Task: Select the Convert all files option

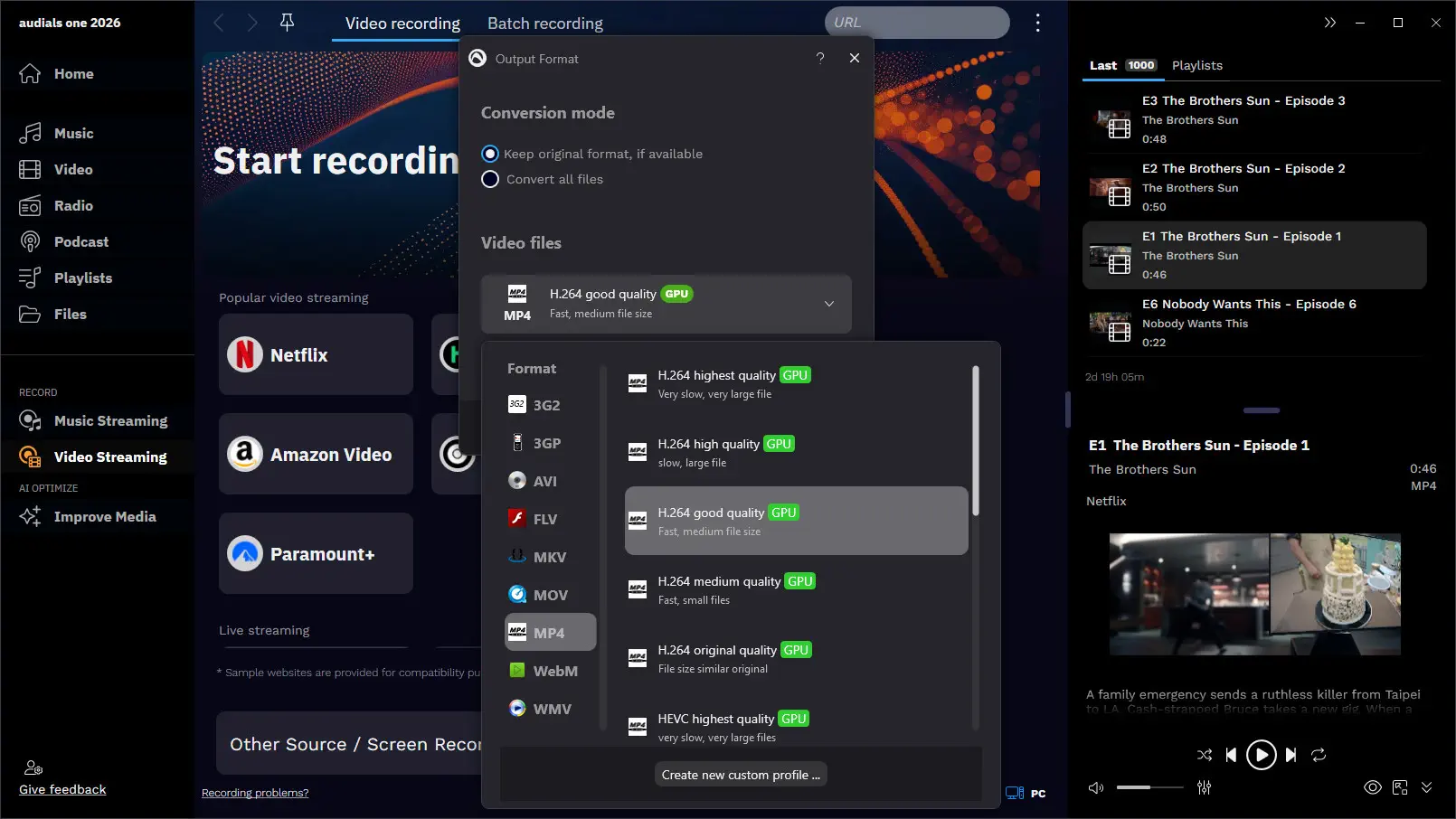Action: coord(490,179)
